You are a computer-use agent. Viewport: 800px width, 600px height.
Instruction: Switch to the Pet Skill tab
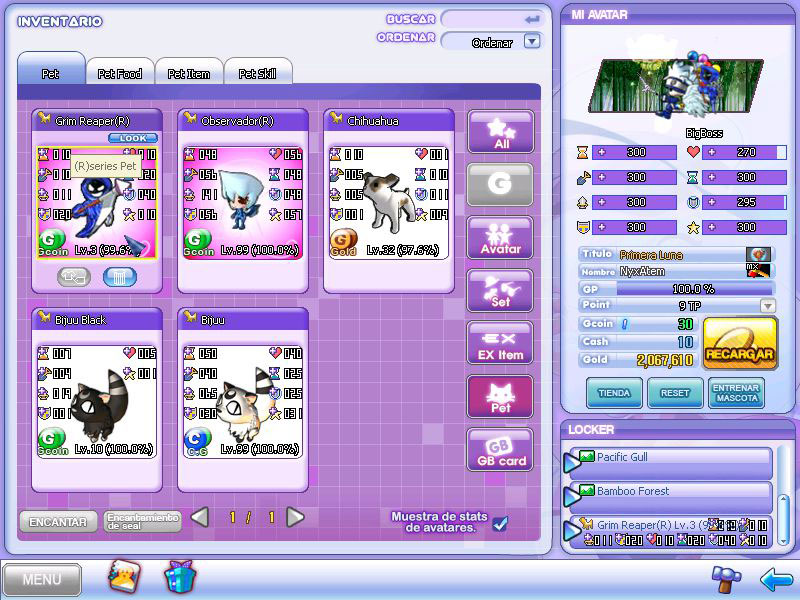pos(258,71)
